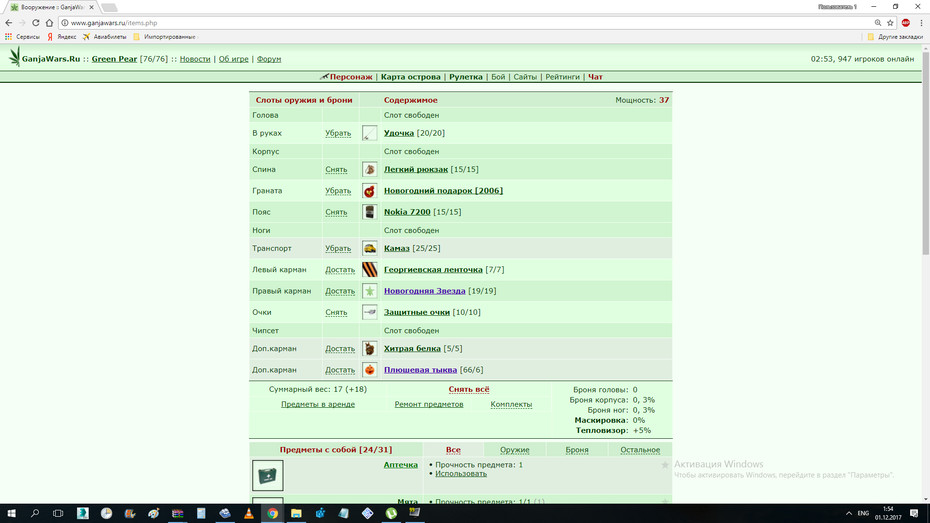Click Достать for Хитрая белка
This screenshot has height=523, width=930.
pyautogui.click(x=340, y=349)
